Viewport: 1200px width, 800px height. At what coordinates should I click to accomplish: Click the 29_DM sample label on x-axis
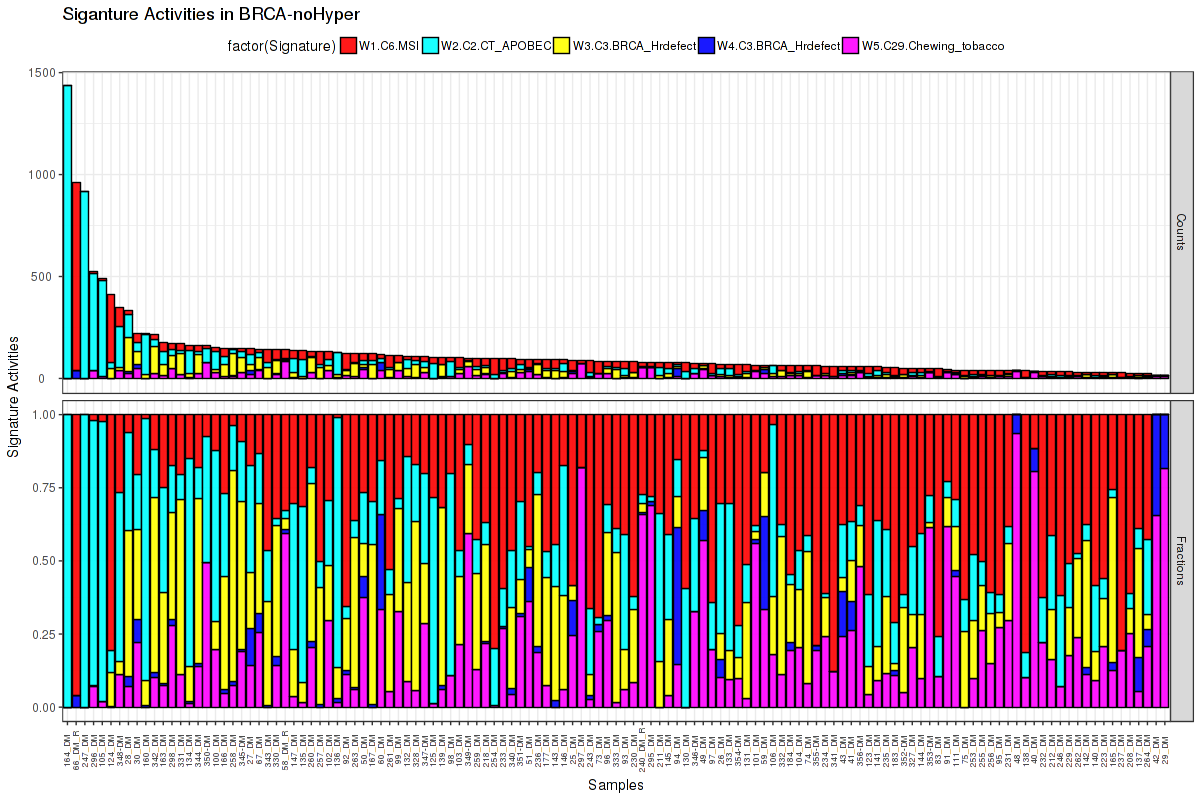(1165, 745)
